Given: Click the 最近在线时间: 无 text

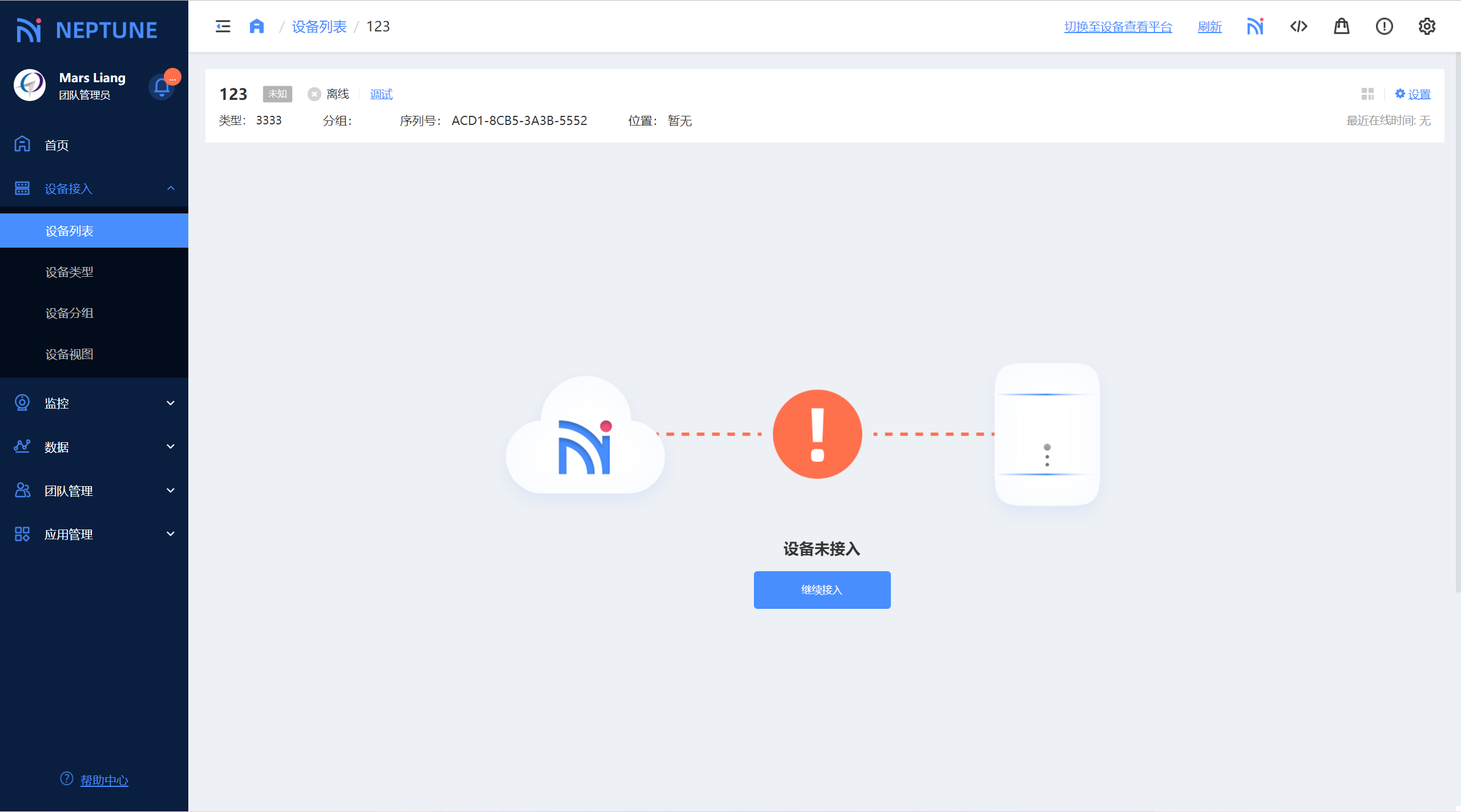Looking at the screenshot, I should pos(1389,120).
